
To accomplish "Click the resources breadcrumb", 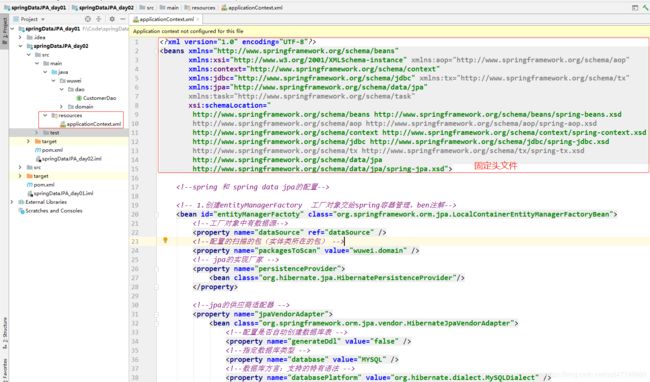I will 200,7.
